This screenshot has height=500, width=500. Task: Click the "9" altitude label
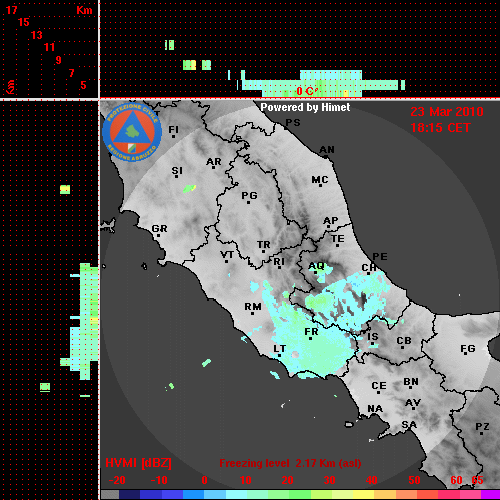58,60
